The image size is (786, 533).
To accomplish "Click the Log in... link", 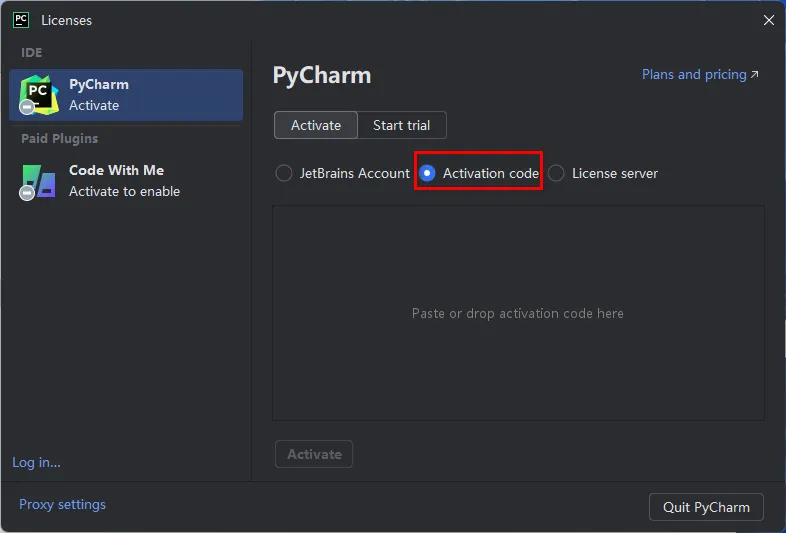I will pyautogui.click(x=36, y=462).
